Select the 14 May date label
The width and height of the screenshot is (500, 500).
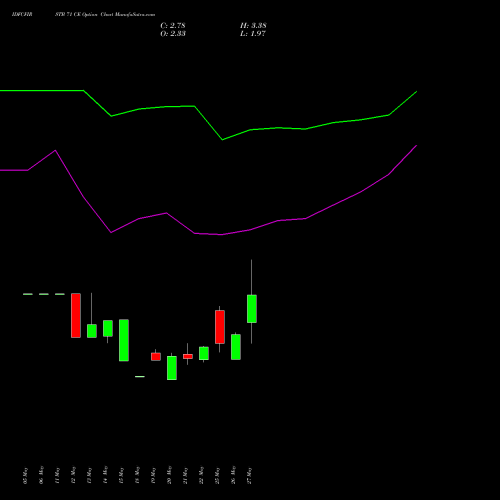pos(105,475)
